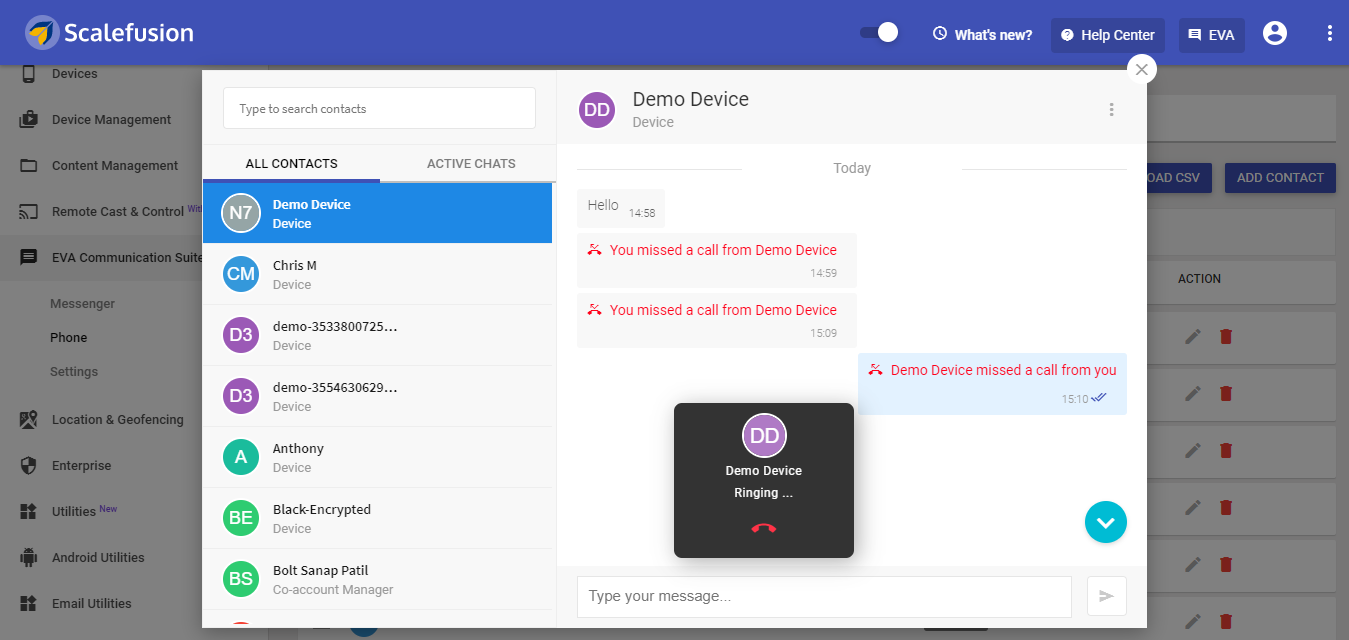1349x640 pixels.
Task: Click the Upload CSV button
Action: tap(1180, 177)
